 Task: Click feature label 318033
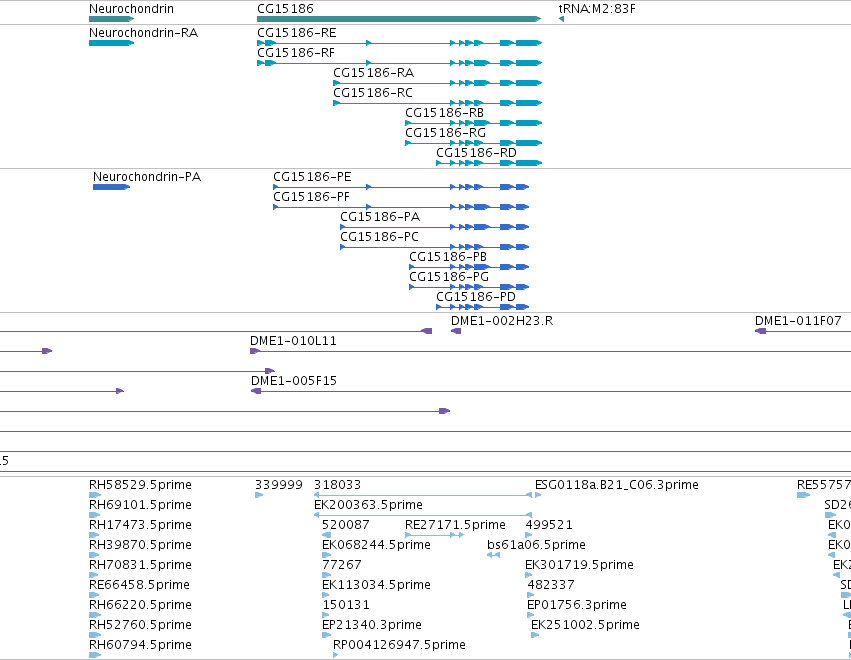point(338,485)
